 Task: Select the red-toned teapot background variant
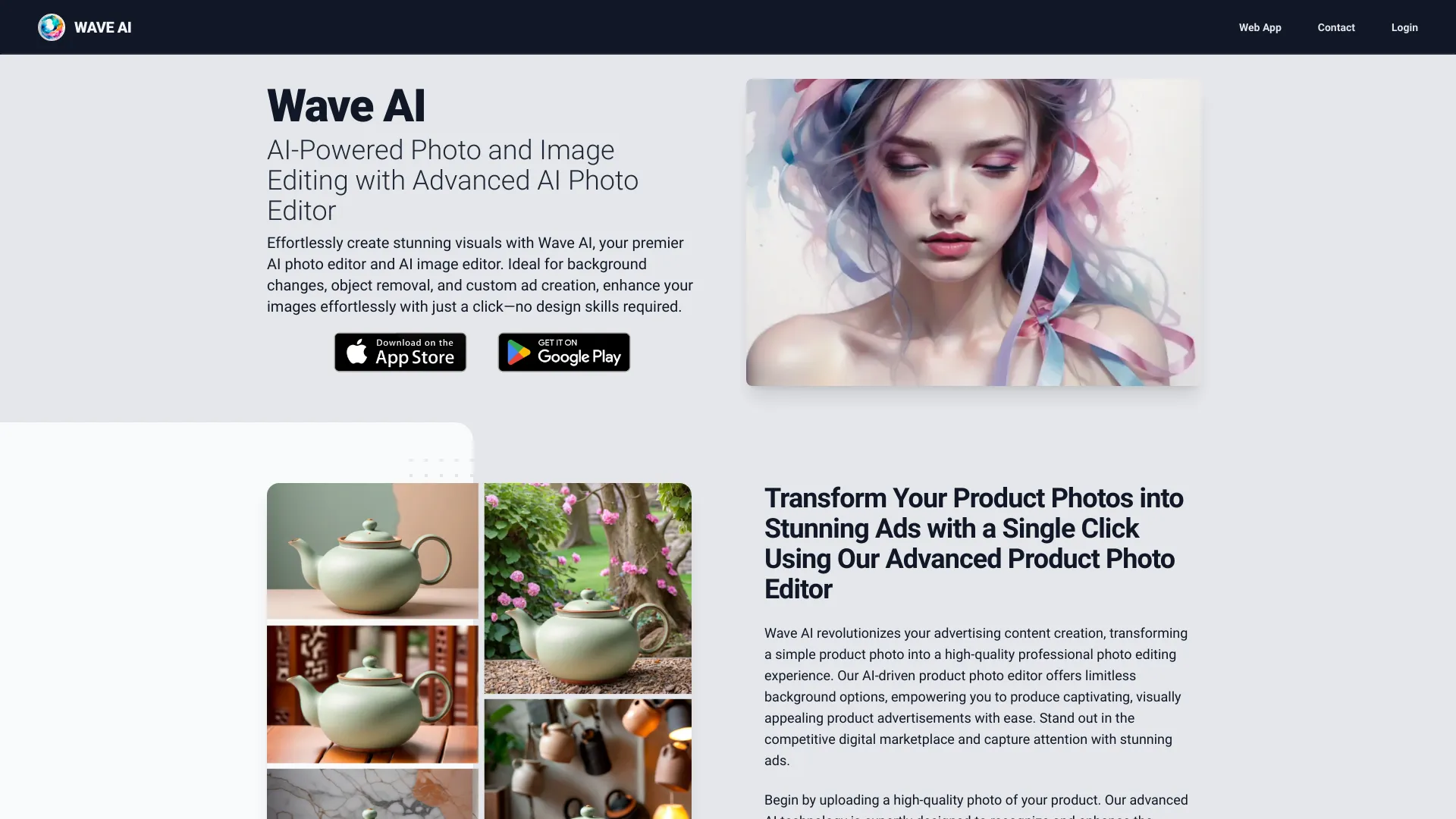372,693
